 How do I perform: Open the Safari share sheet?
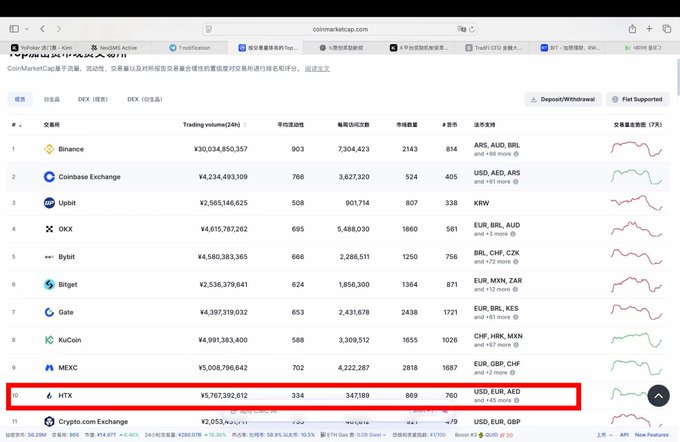tap(632, 29)
